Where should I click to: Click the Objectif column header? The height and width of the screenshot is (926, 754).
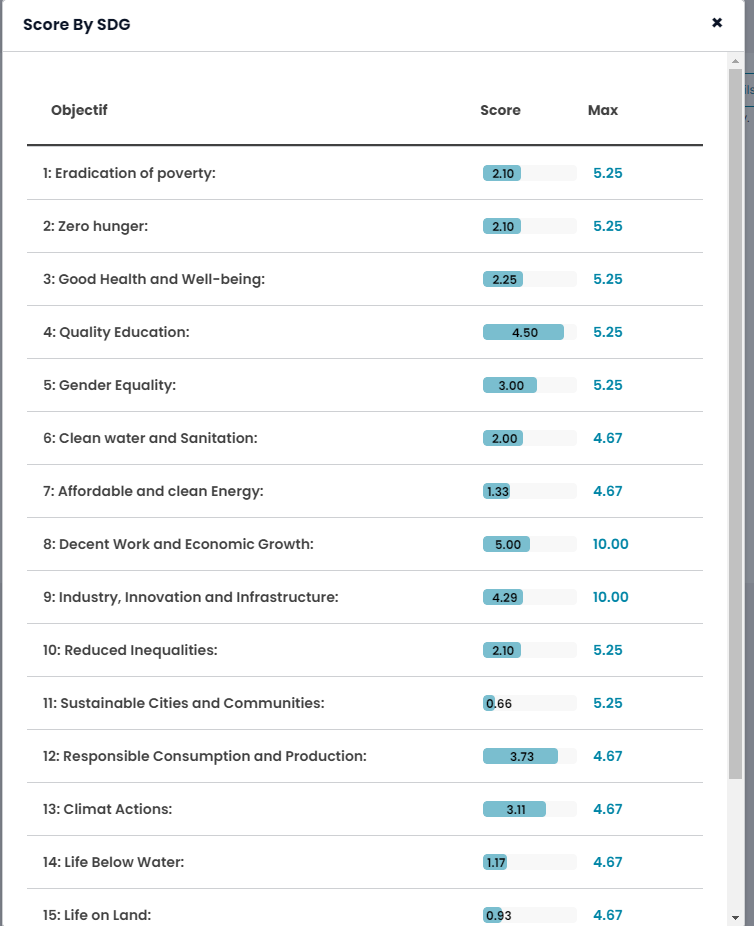(x=79, y=110)
